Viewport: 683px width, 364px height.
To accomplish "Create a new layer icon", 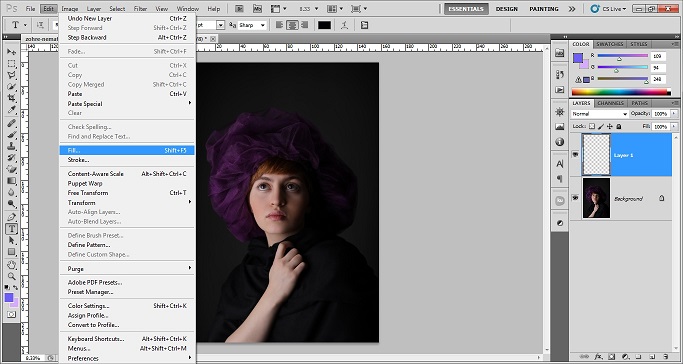I will coord(653,357).
